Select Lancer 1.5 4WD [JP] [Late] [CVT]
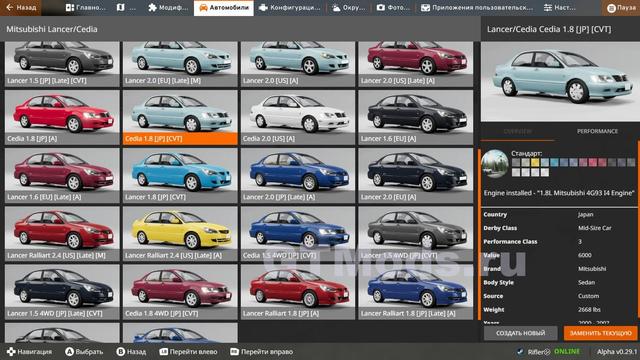 tap(62, 292)
